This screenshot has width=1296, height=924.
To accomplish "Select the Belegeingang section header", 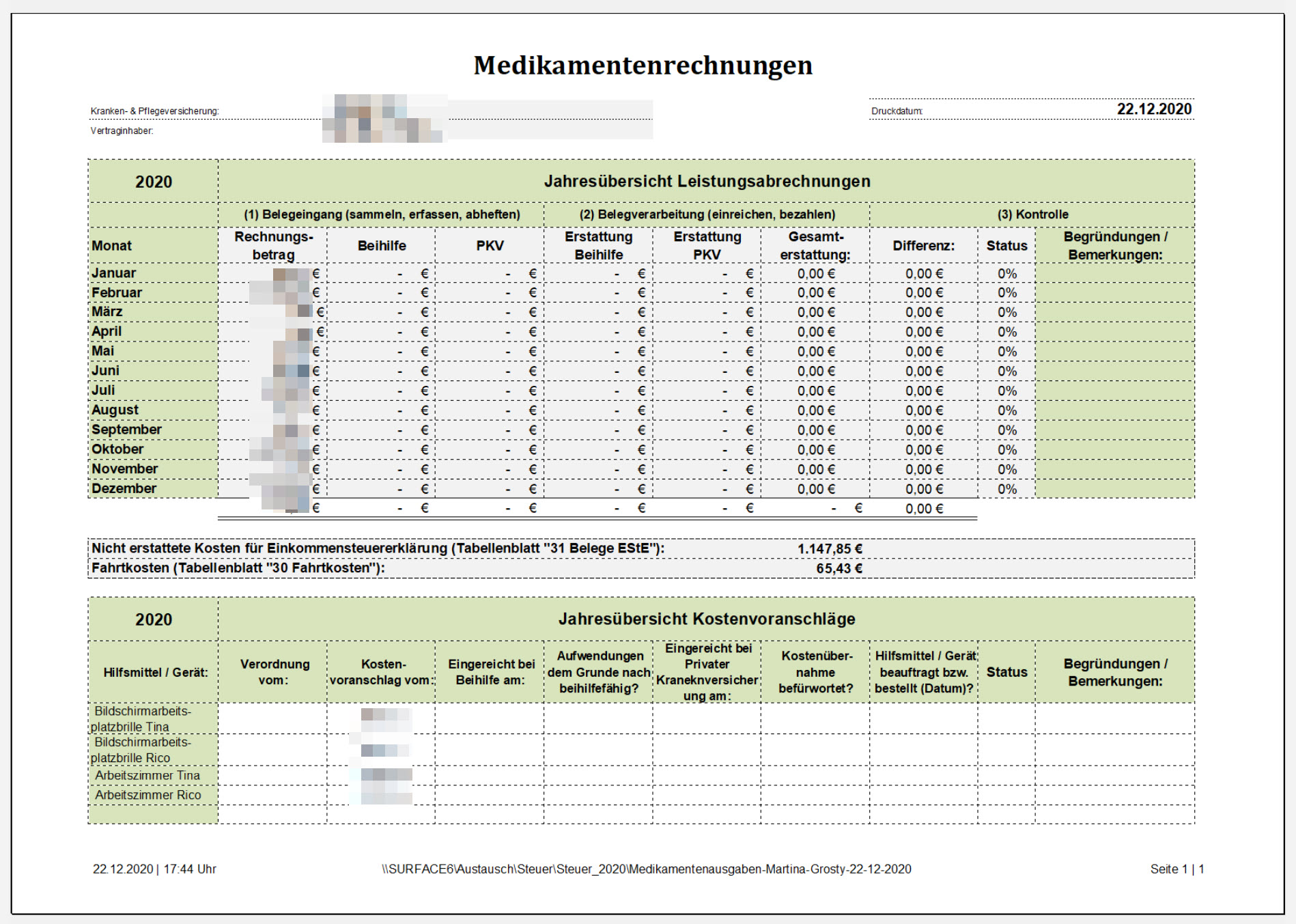I will point(382,214).
